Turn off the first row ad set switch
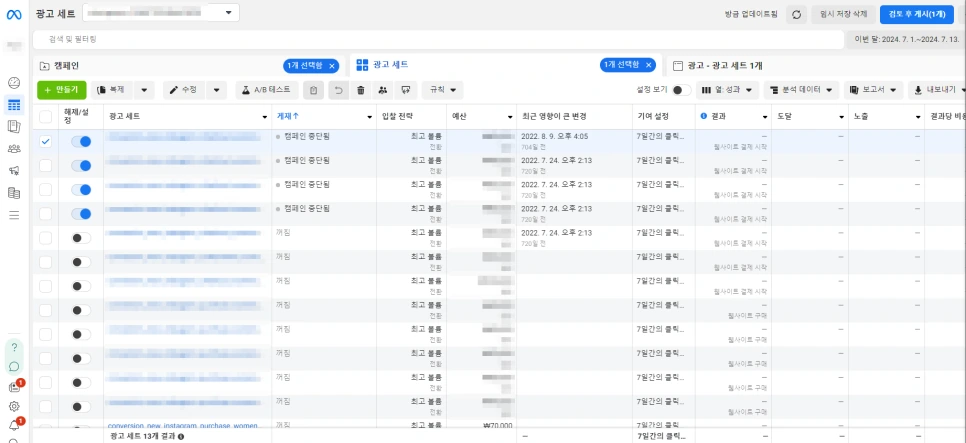966x443 pixels. click(81, 141)
